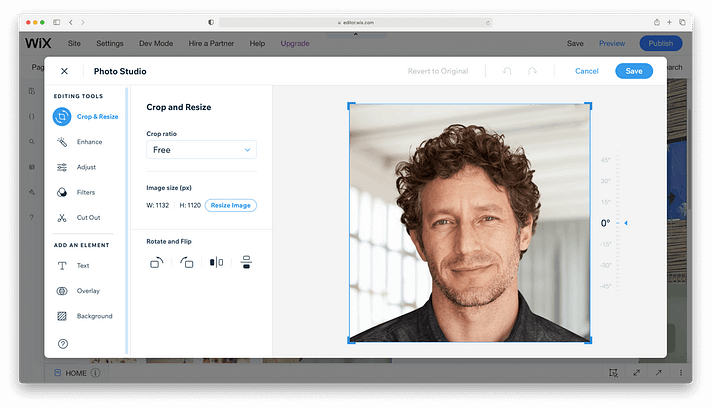This screenshot has height=409, width=712.
Task: Open the Dev Mode menu
Action: click(154, 44)
